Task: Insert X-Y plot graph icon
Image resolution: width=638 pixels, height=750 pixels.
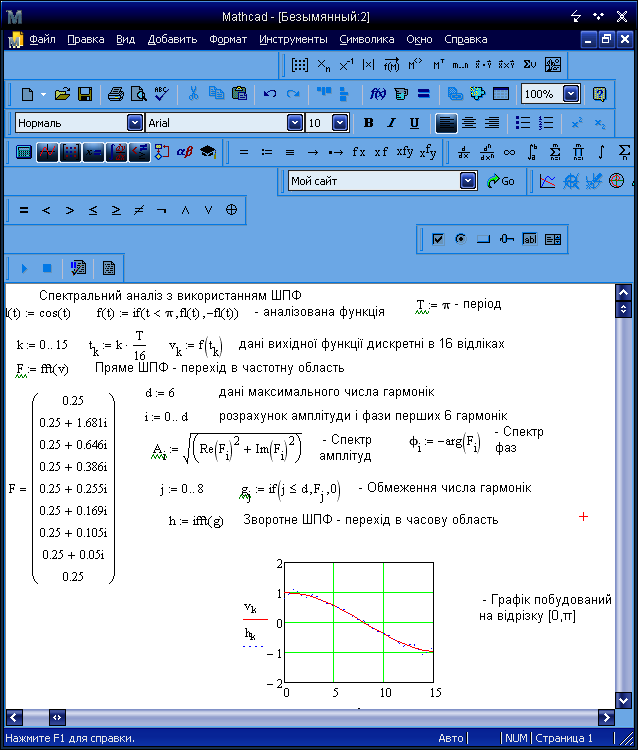Action: click(548, 181)
